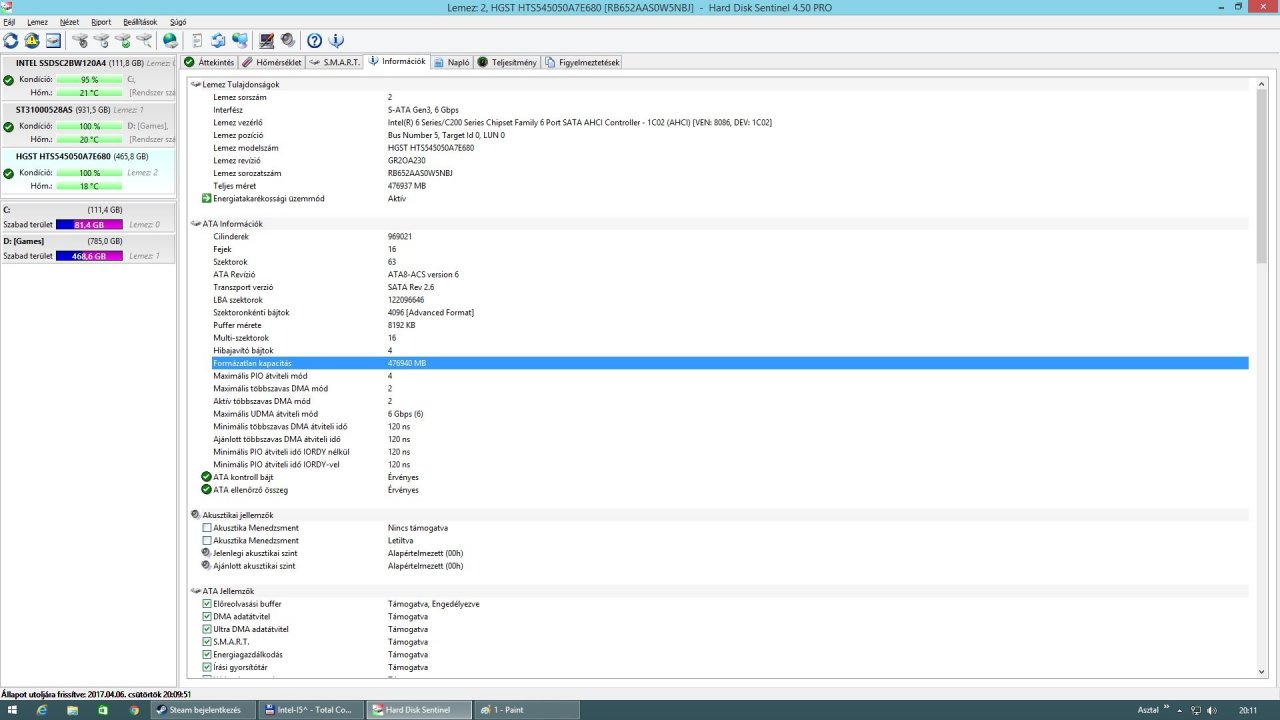The height and width of the screenshot is (720, 1280).
Task: Select D: [Games] partition entry
Action: pos(88,249)
